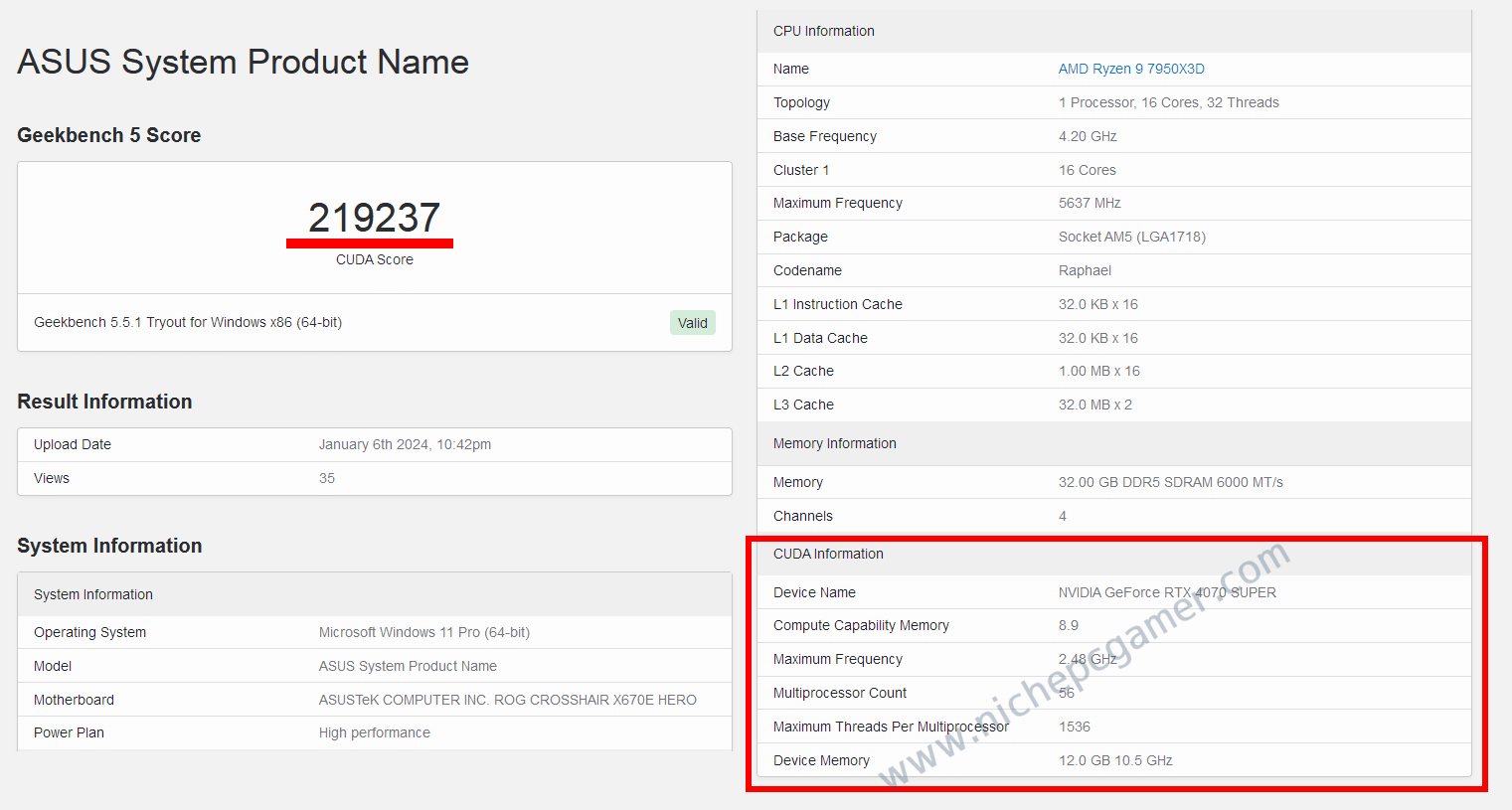Viewport: 1512px width, 810px height.
Task: Select the Maximum Frequency value 5637 MHz
Action: pos(1090,203)
